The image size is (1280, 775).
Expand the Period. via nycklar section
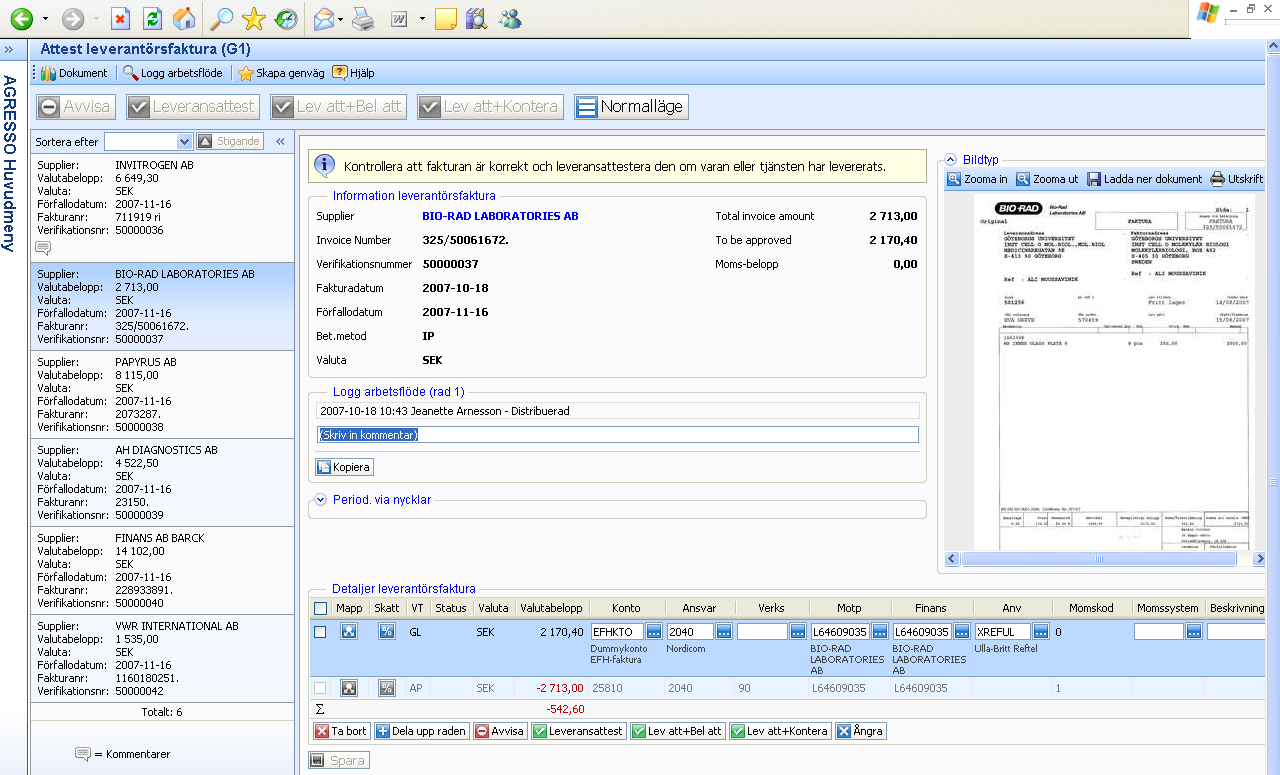(320, 499)
